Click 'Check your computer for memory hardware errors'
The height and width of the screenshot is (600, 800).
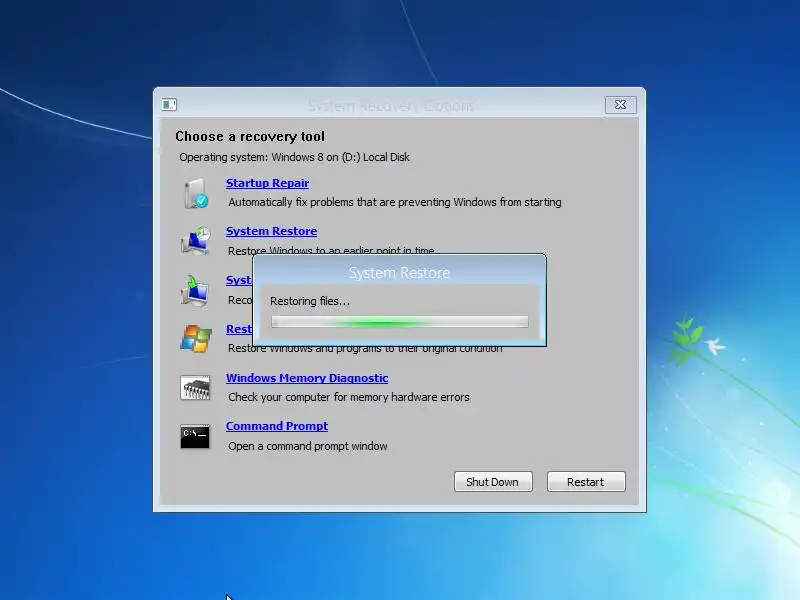[348, 397]
